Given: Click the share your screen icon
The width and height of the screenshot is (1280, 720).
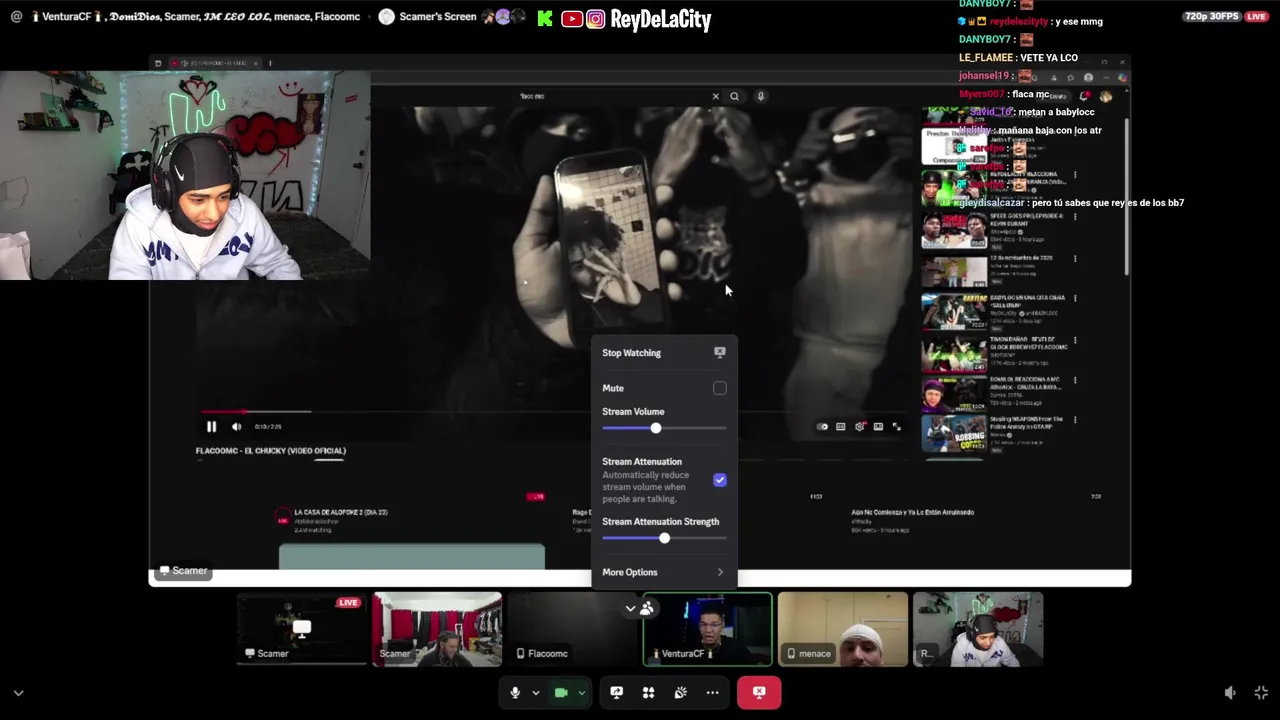Looking at the screenshot, I should point(617,692).
